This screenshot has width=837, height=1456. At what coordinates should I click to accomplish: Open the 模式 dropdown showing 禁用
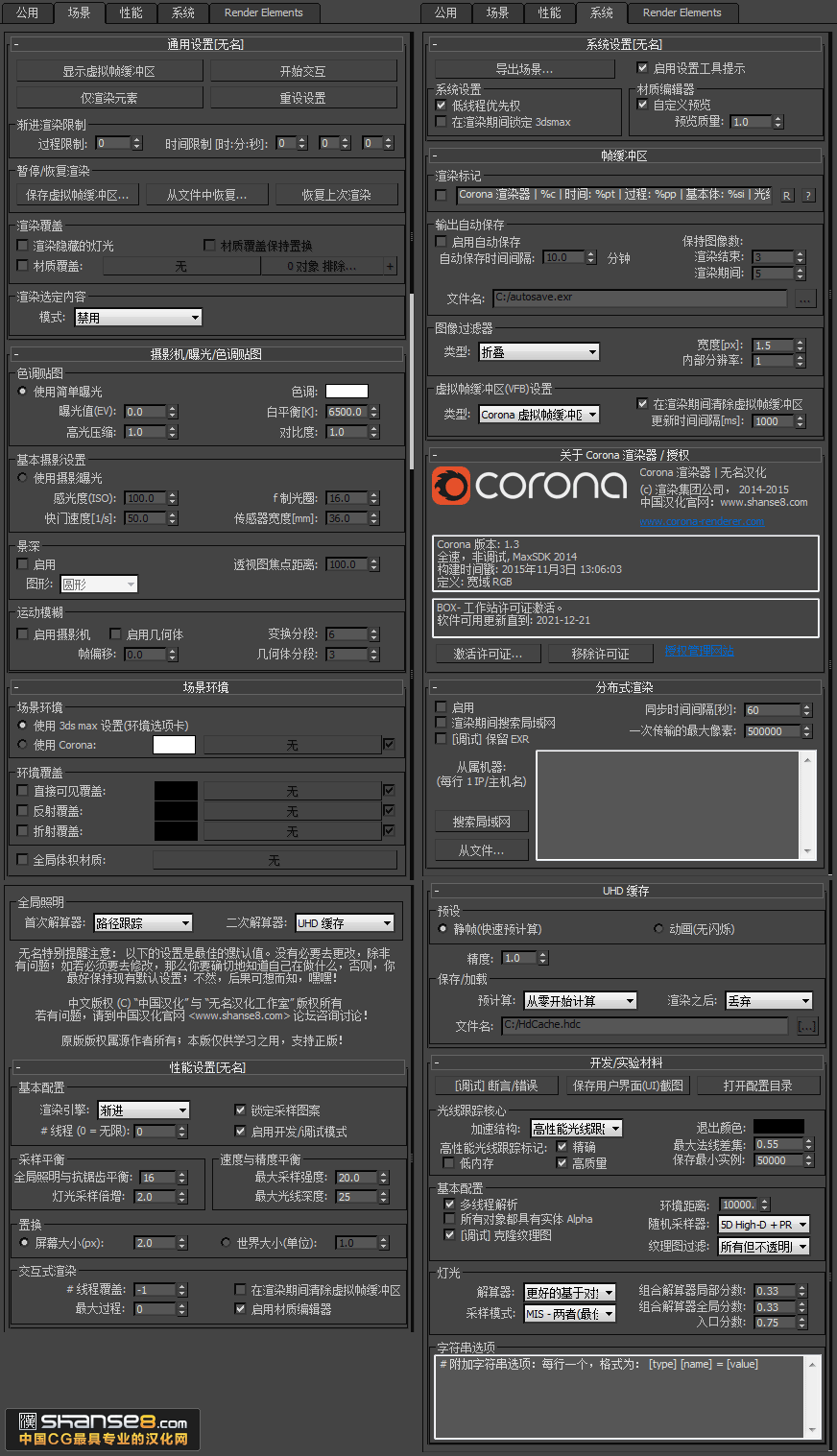[x=138, y=318]
